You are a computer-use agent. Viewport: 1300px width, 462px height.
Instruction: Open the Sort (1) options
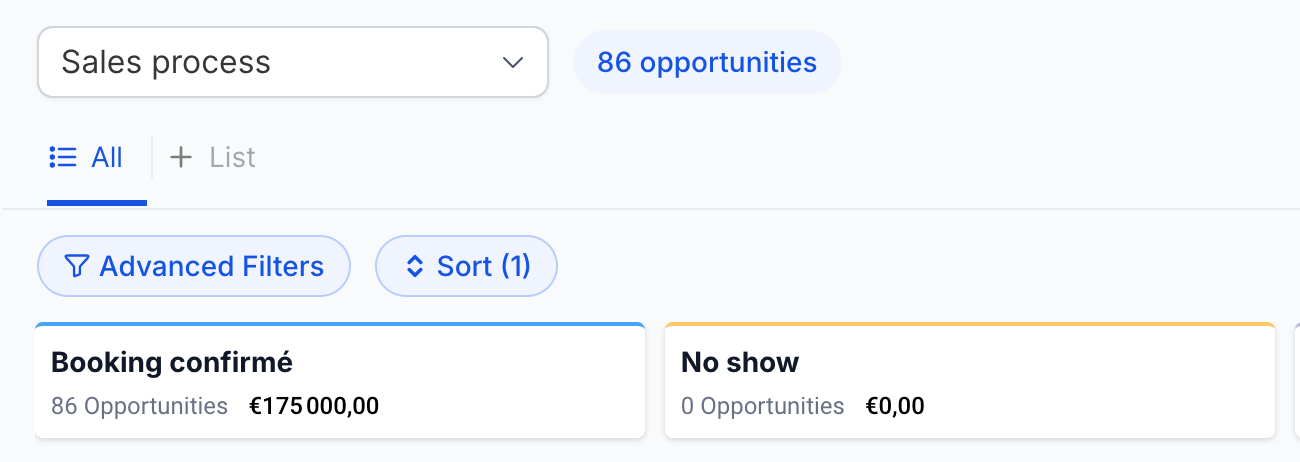(466, 266)
